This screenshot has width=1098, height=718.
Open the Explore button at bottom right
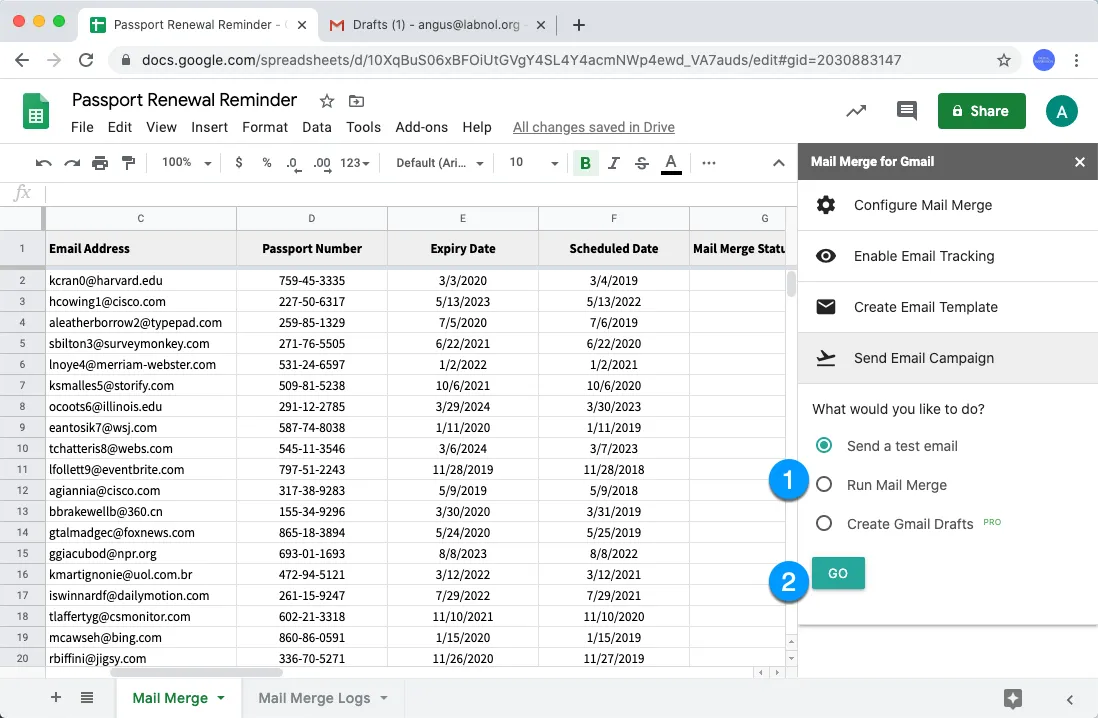[1013, 698]
